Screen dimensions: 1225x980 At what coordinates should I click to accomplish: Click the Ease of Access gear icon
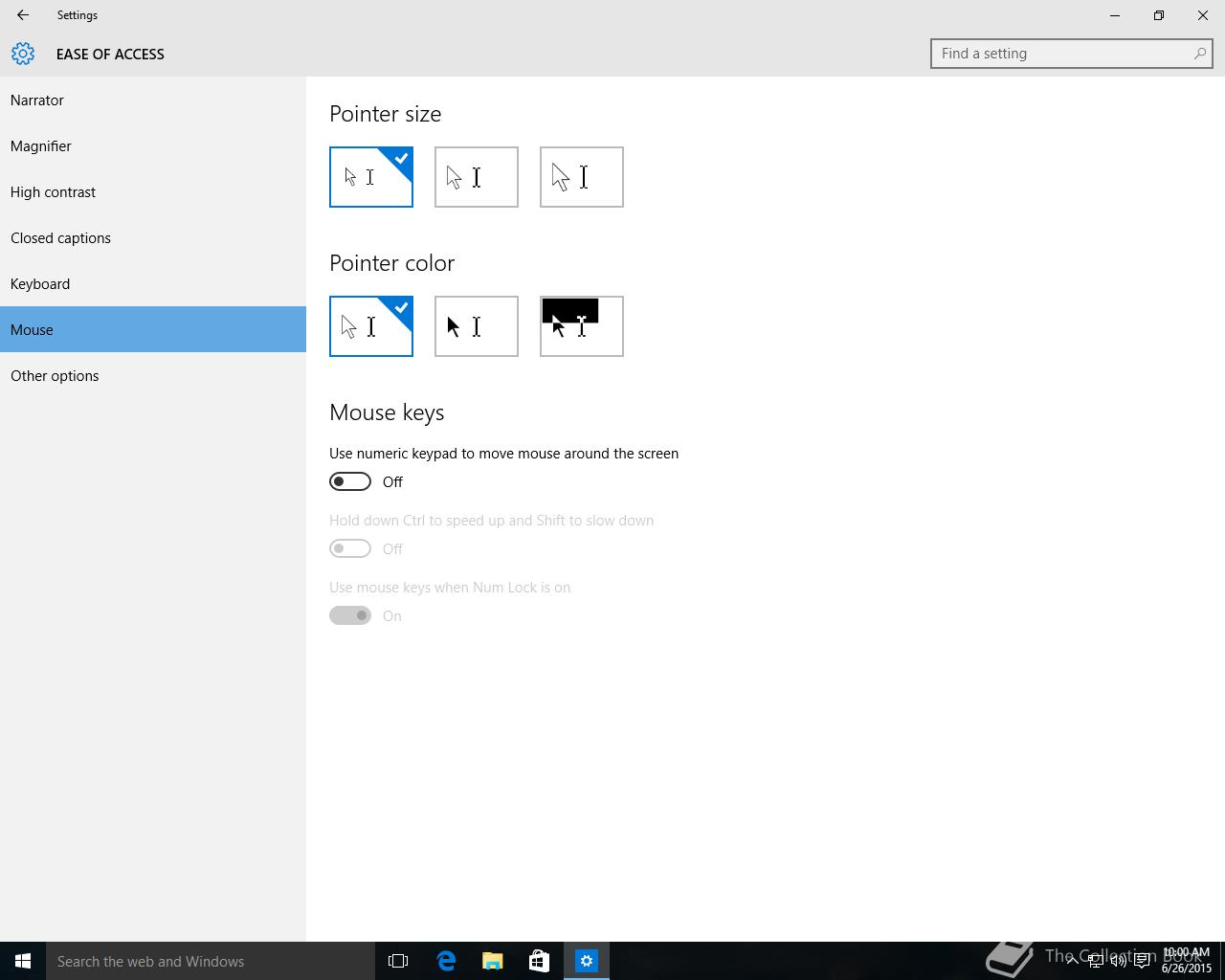23,54
